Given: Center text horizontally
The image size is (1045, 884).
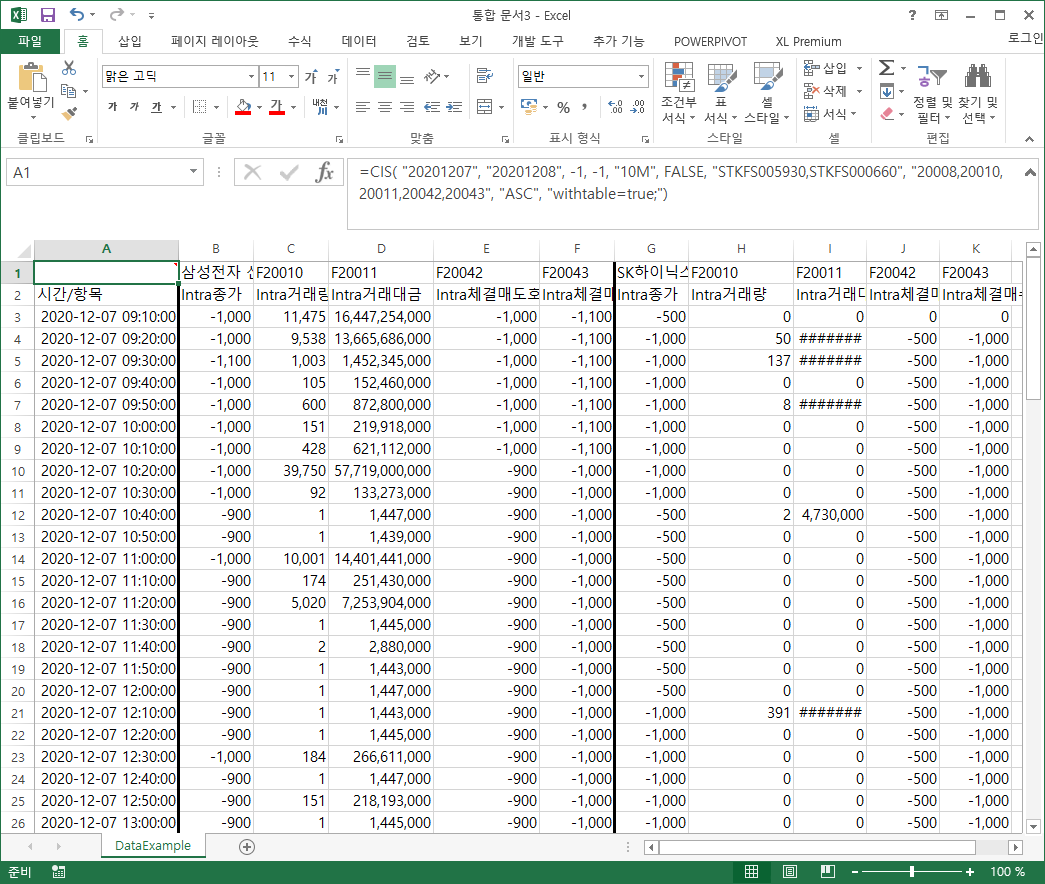Looking at the screenshot, I should click(385, 107).
